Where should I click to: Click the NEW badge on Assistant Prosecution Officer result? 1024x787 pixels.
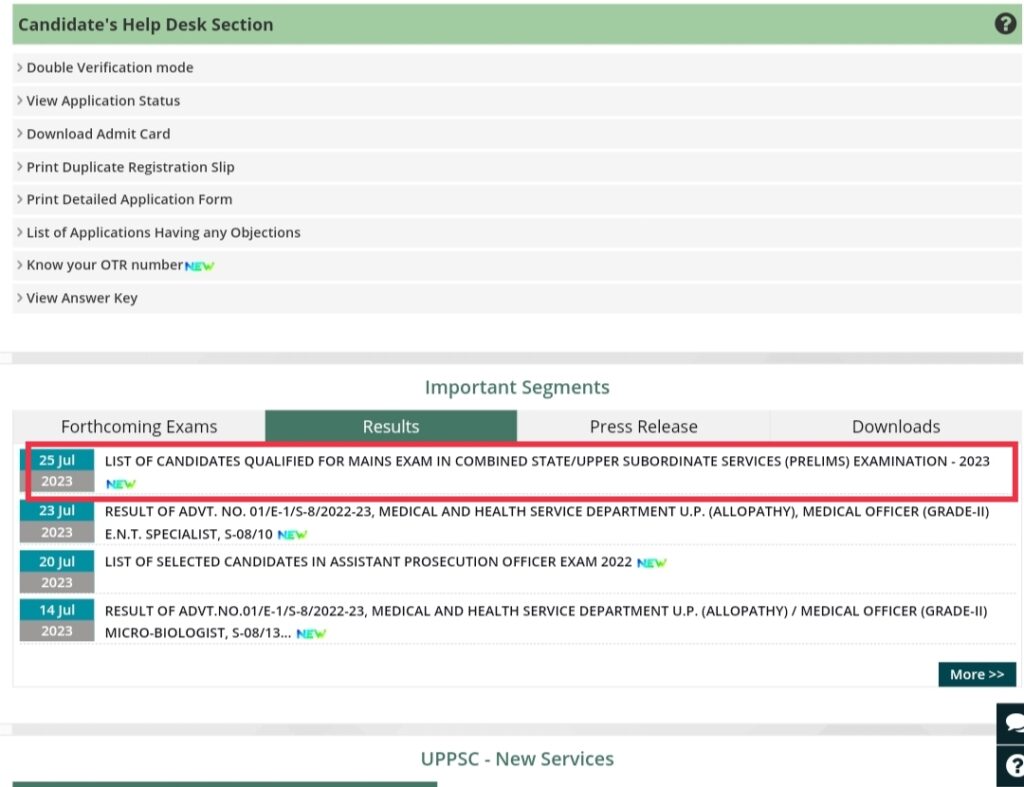click(650, 562)
